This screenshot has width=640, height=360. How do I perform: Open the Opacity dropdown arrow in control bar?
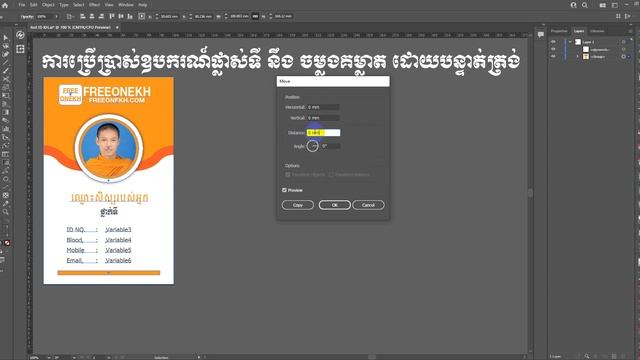[56, 17]
